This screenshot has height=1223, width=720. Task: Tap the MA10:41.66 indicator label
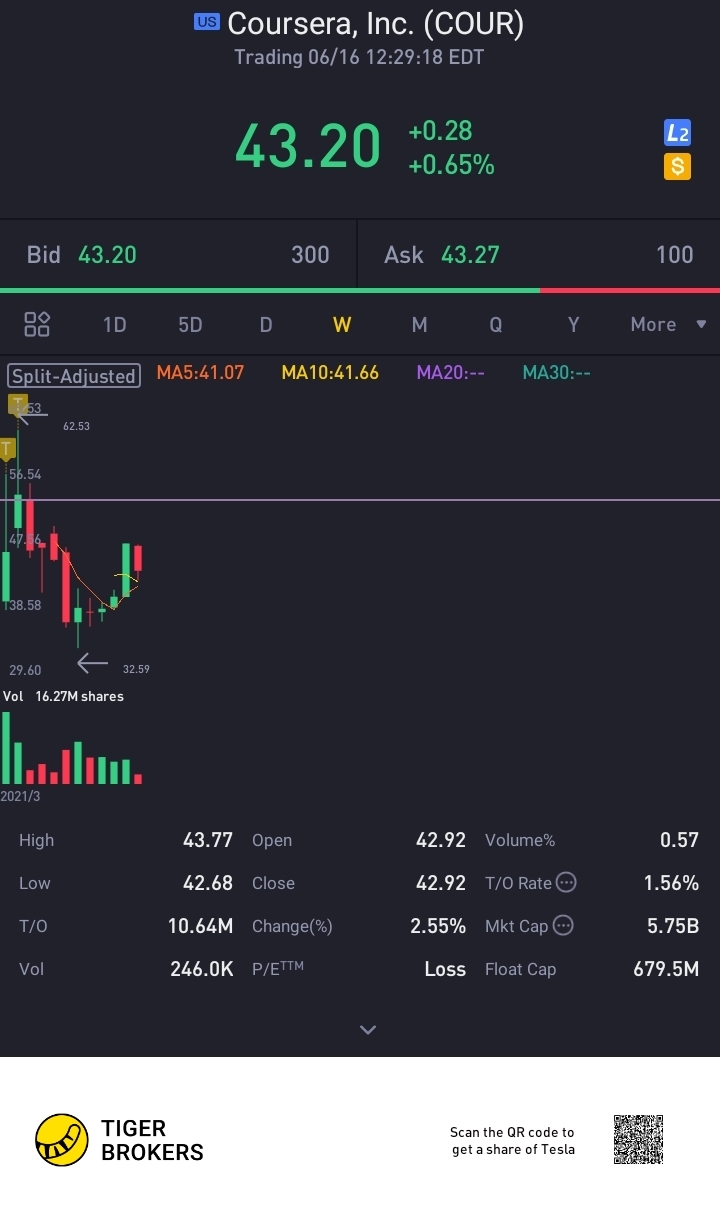coord(330,373)
